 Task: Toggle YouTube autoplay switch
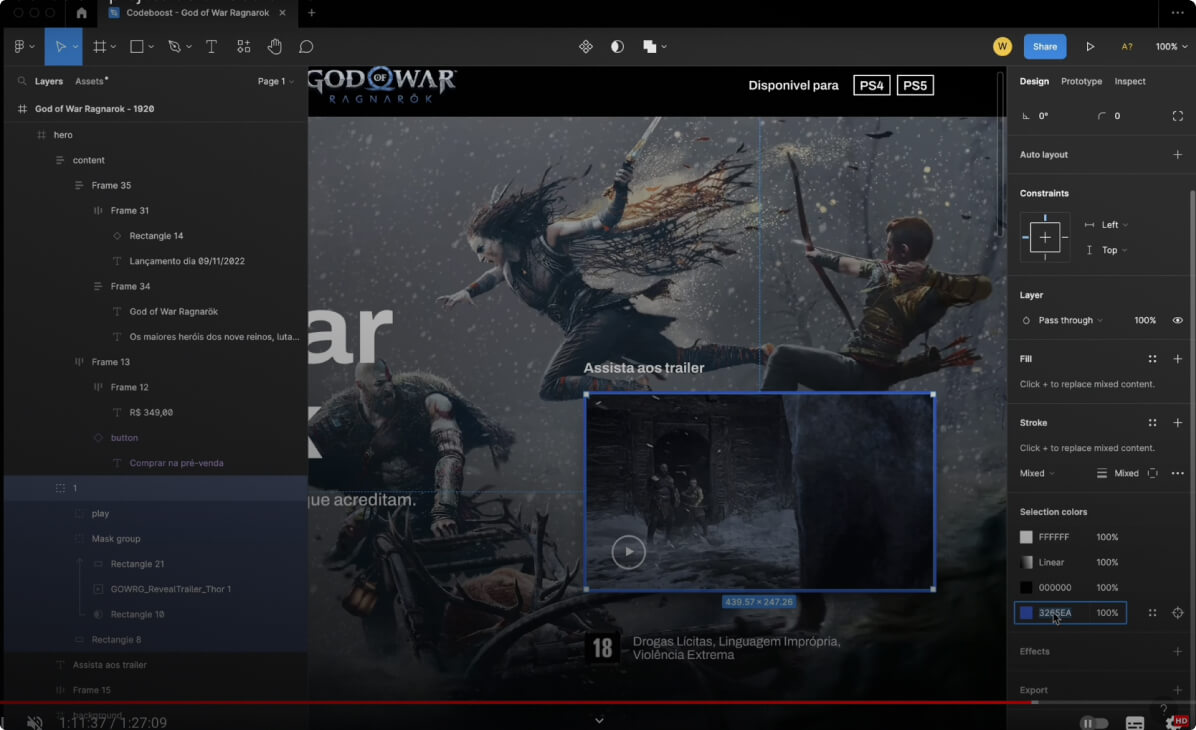click(1094, 722)
